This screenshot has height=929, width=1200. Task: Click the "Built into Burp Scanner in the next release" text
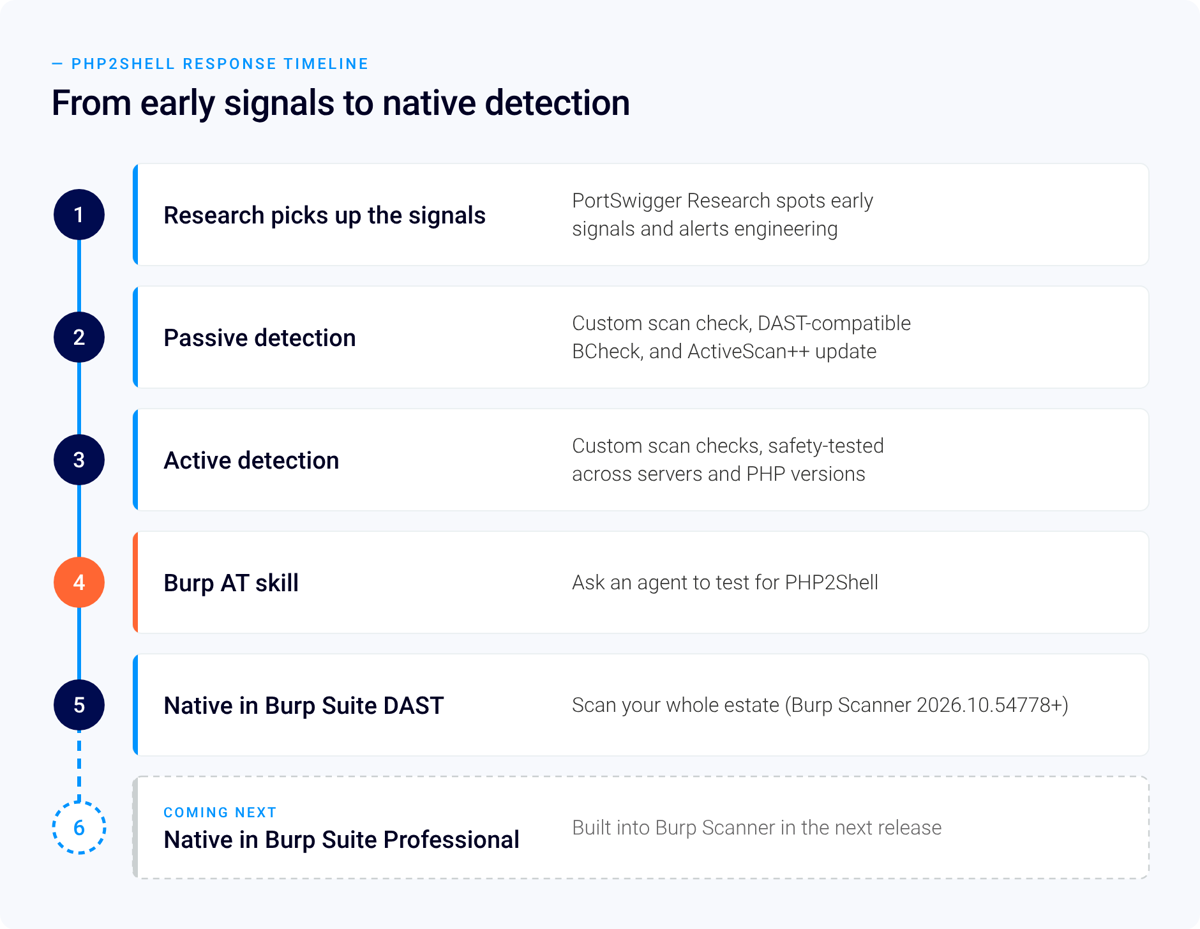pos(757,828)
